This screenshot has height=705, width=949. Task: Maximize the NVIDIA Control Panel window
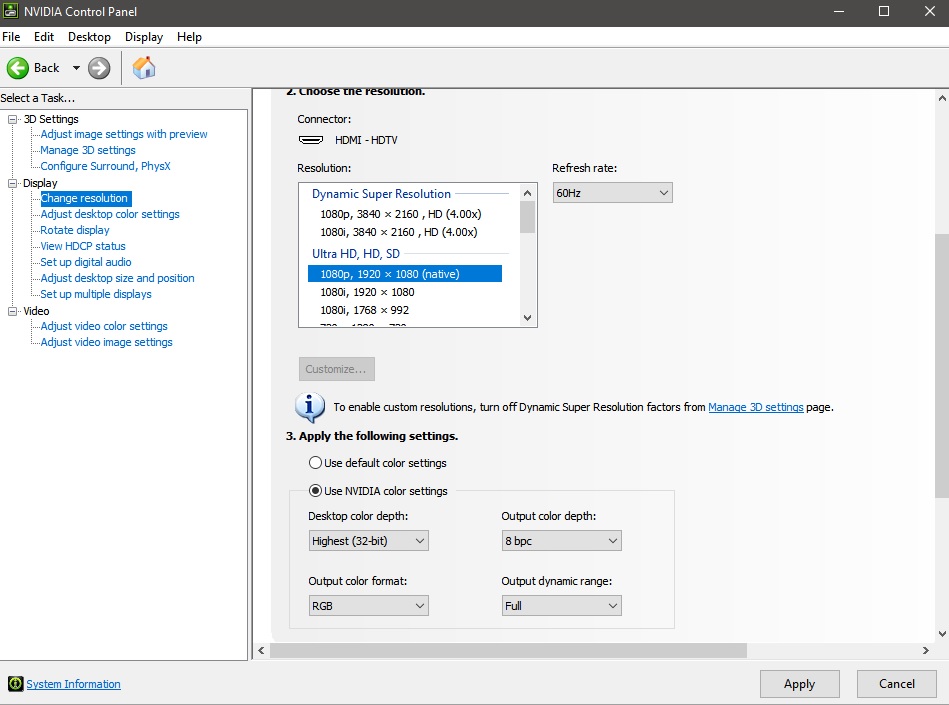pyautogui.click(x=884, y=11)
